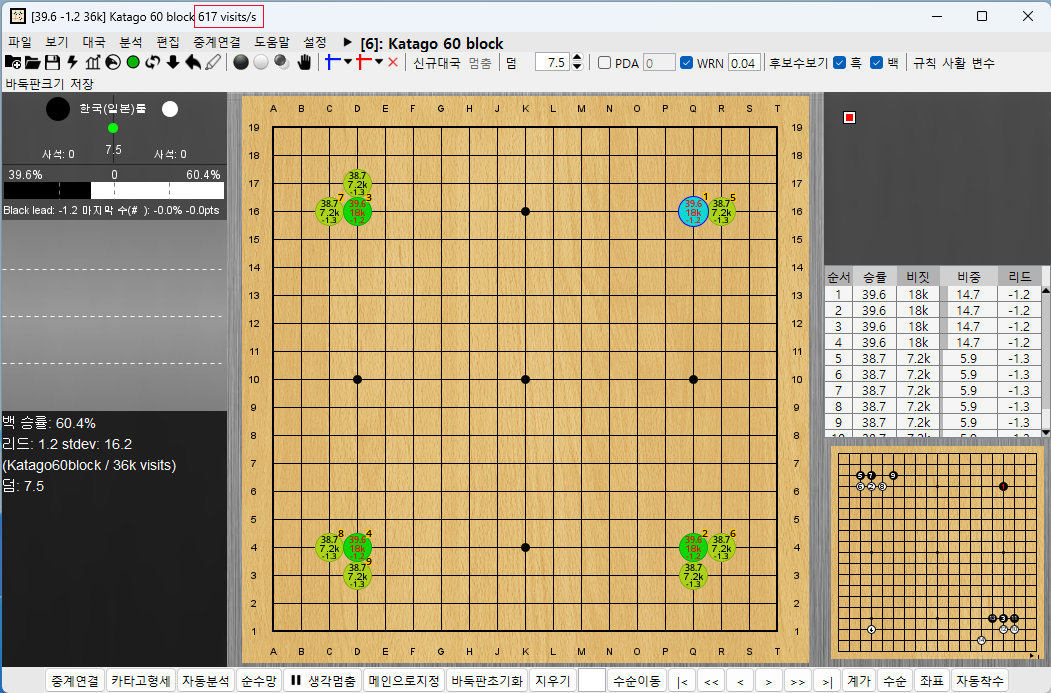Click the green circle toolbar icon

[133, 63]
